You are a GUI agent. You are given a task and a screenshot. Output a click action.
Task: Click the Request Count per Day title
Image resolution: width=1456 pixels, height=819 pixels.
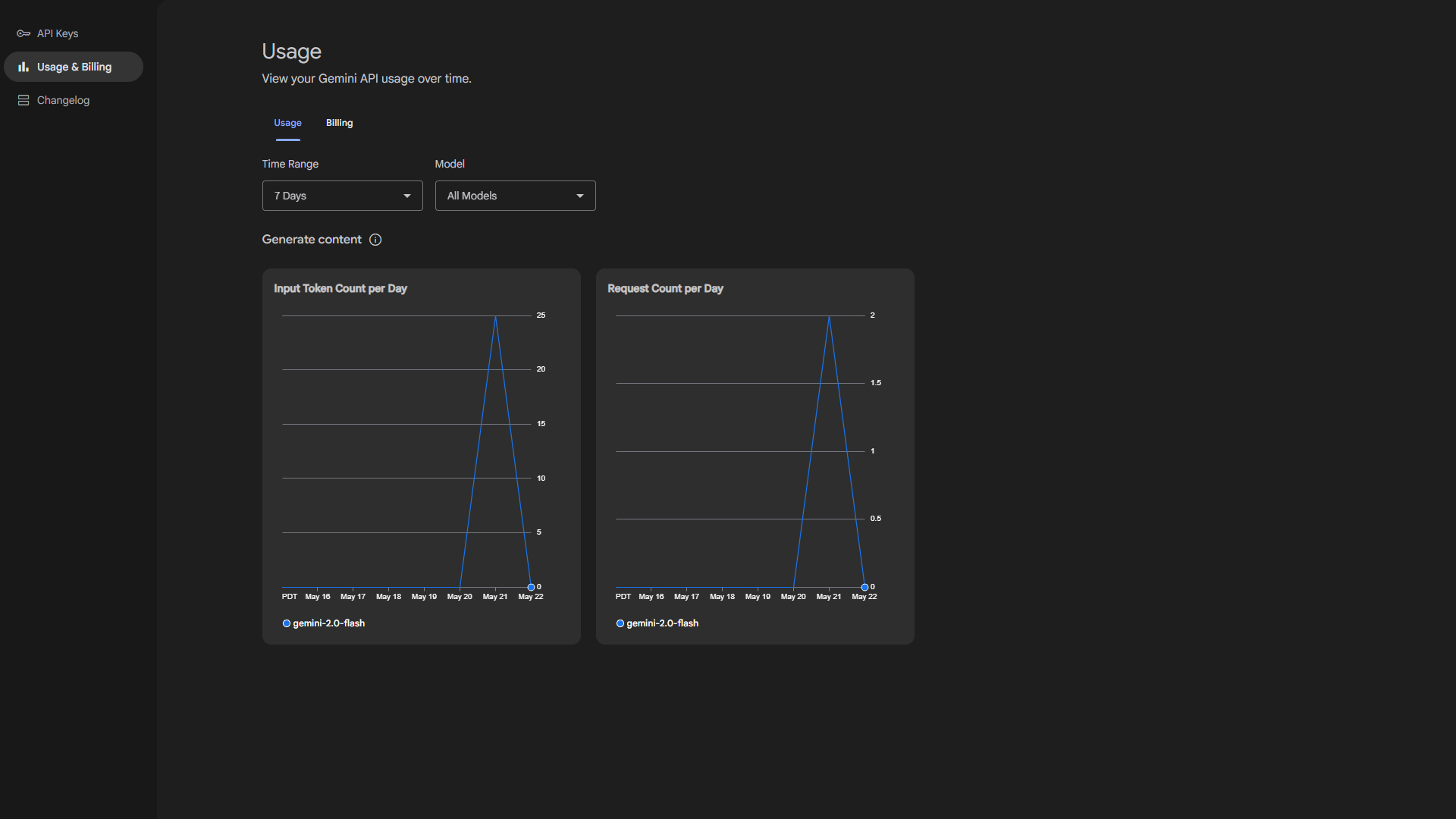tap(665, 288)
